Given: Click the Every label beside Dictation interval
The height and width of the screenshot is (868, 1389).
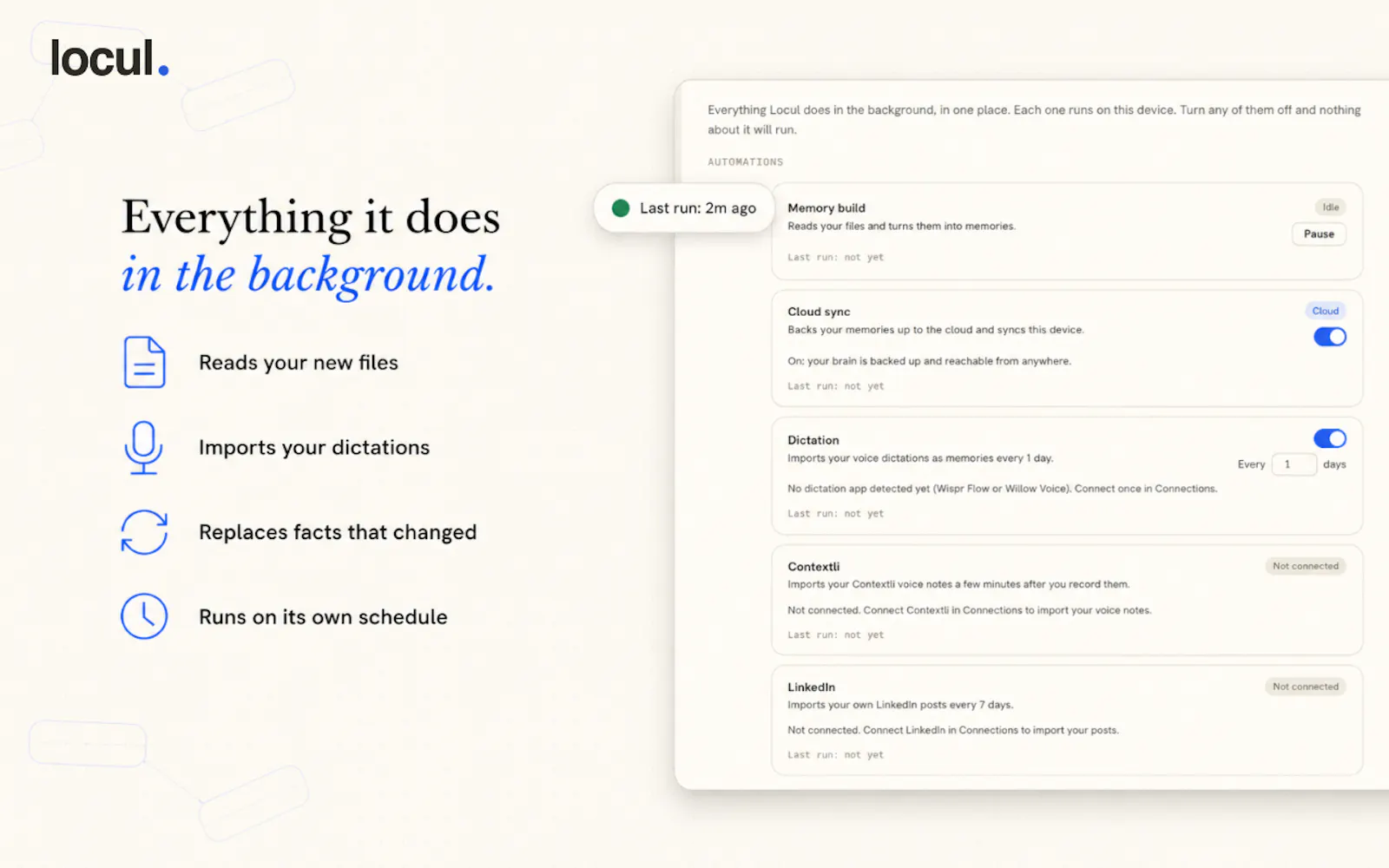Looking at the screenshot, I should (x=1251, y=464).
